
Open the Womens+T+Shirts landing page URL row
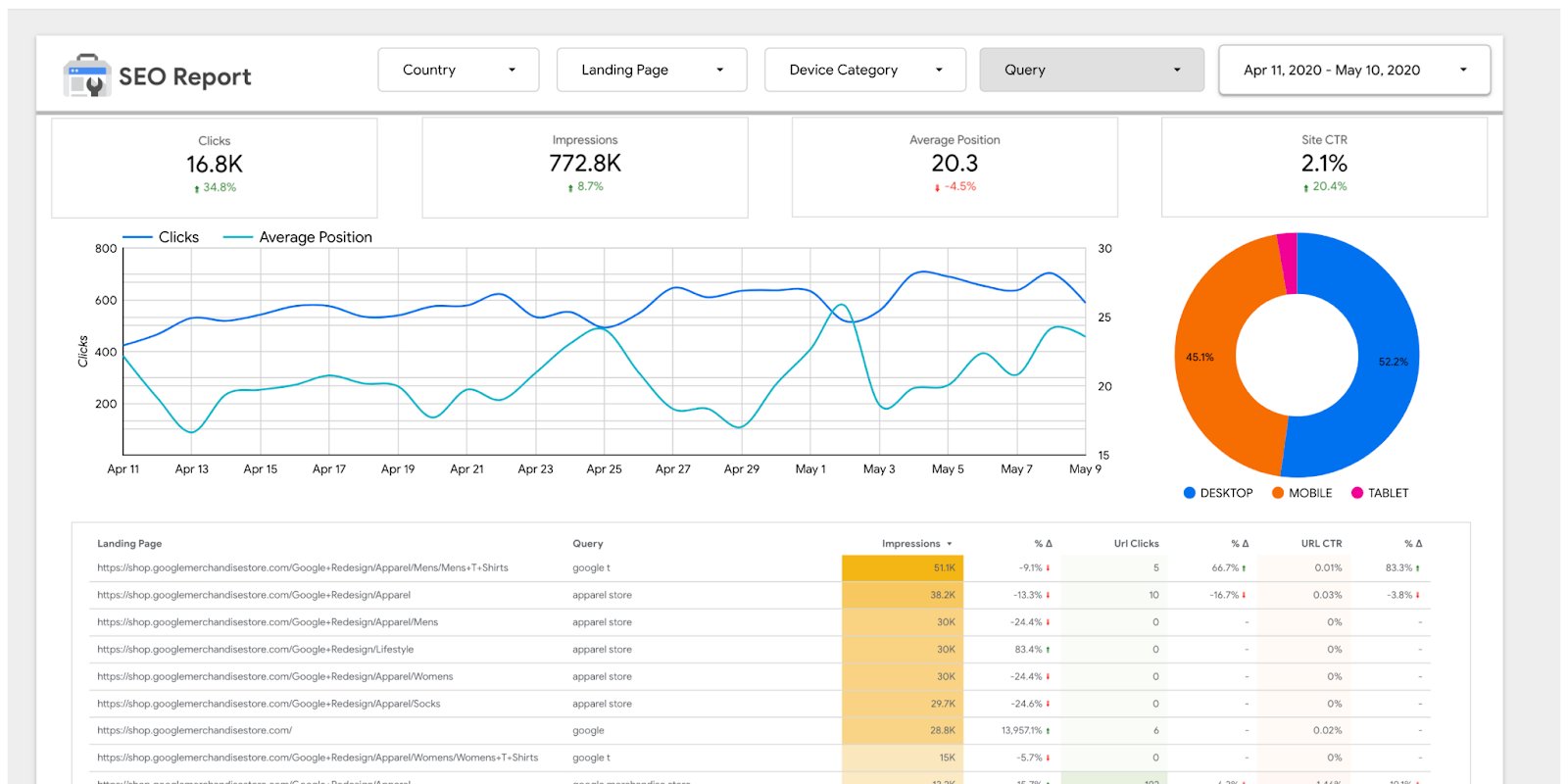pos(318,758)
